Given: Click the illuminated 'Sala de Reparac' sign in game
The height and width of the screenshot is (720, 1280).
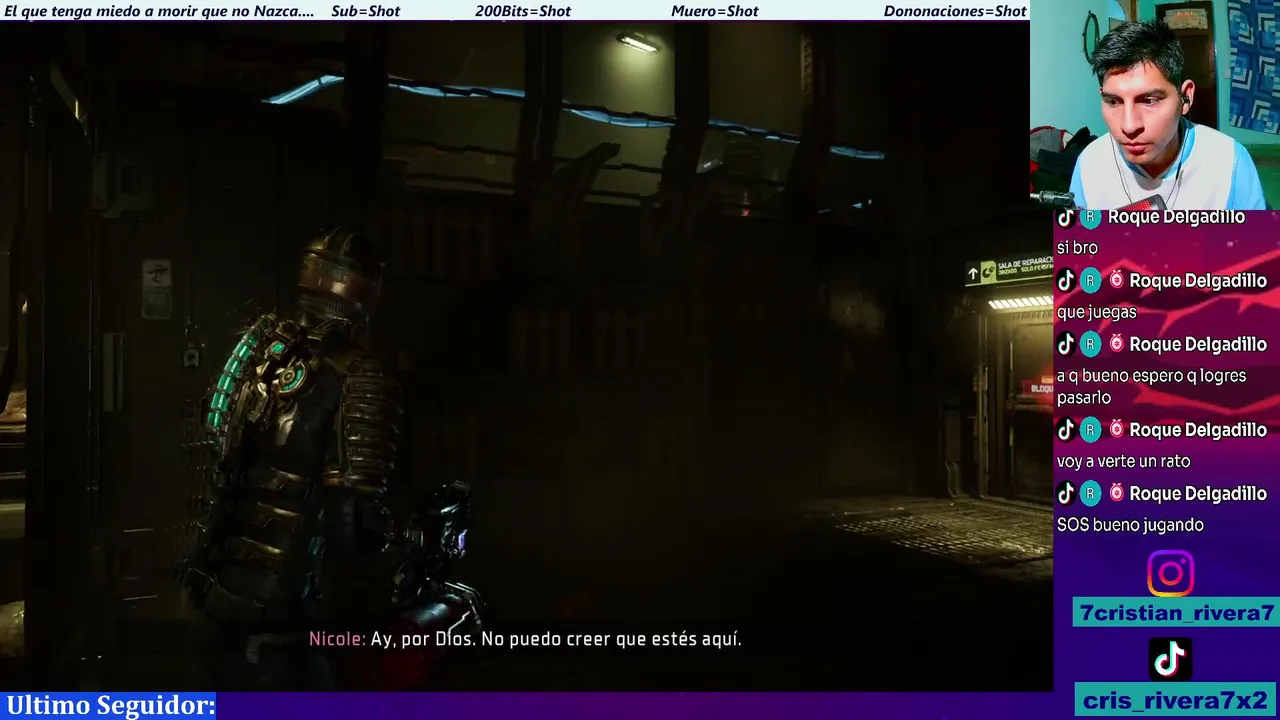Looking at the screenshot, I should pyautogui.click(x=1009, y=270).
